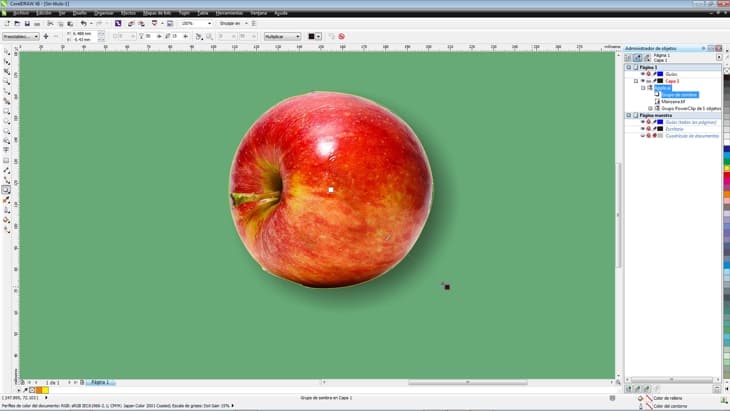Click the Paste icon in the toolbar
The width and height of the screenshot is (730, 411).
coord(70,23)
